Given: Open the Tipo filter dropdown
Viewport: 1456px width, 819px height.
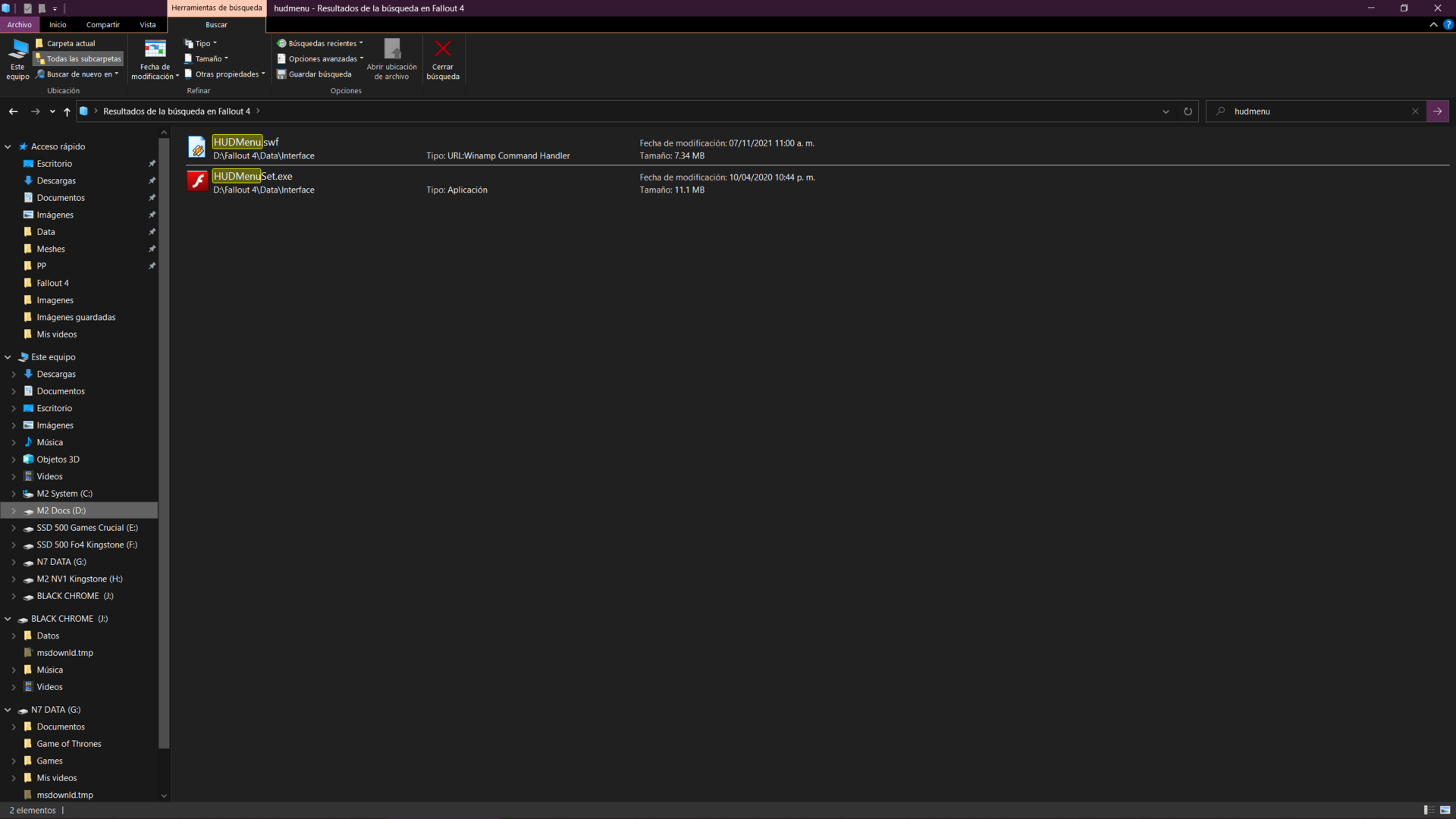Looking at the screenshot, I should [x=201, y=43].
